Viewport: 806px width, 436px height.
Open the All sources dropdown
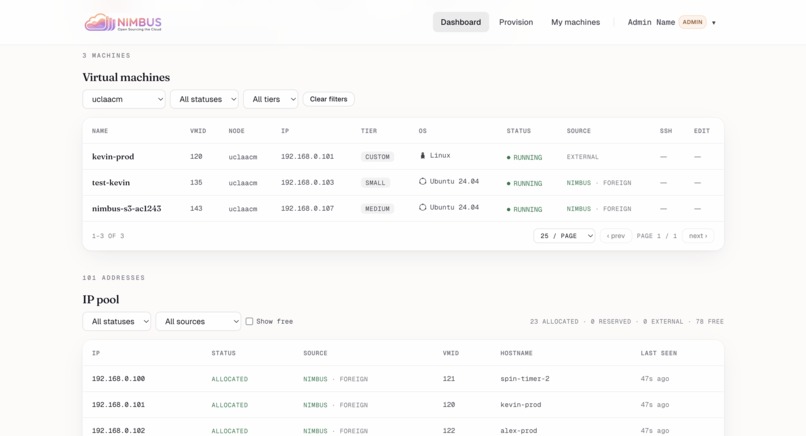198,321
